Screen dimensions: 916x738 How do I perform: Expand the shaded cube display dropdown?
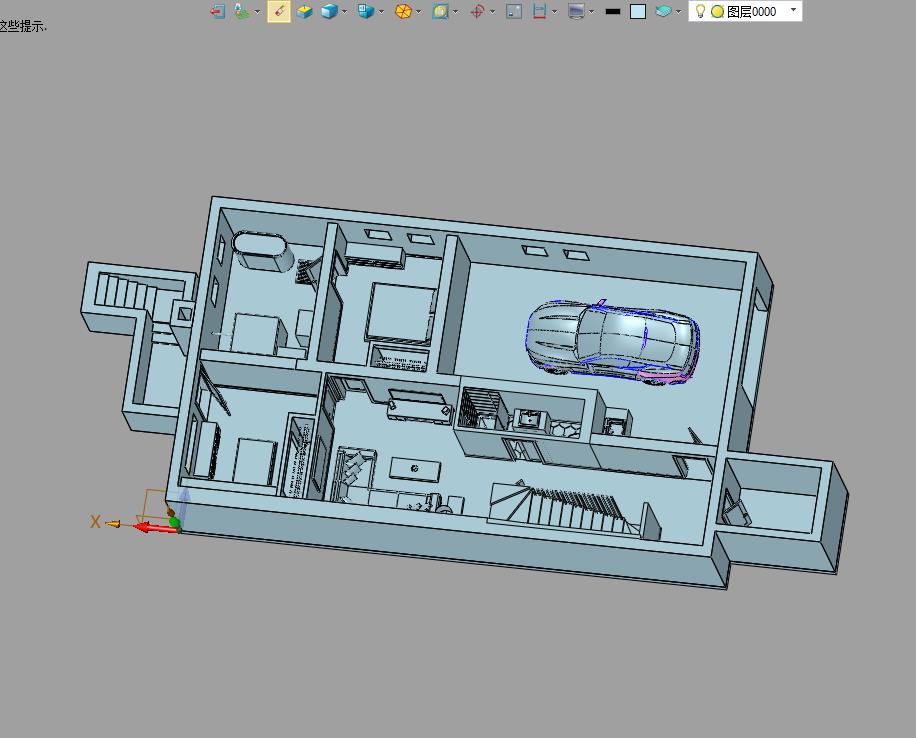point(345,11)
